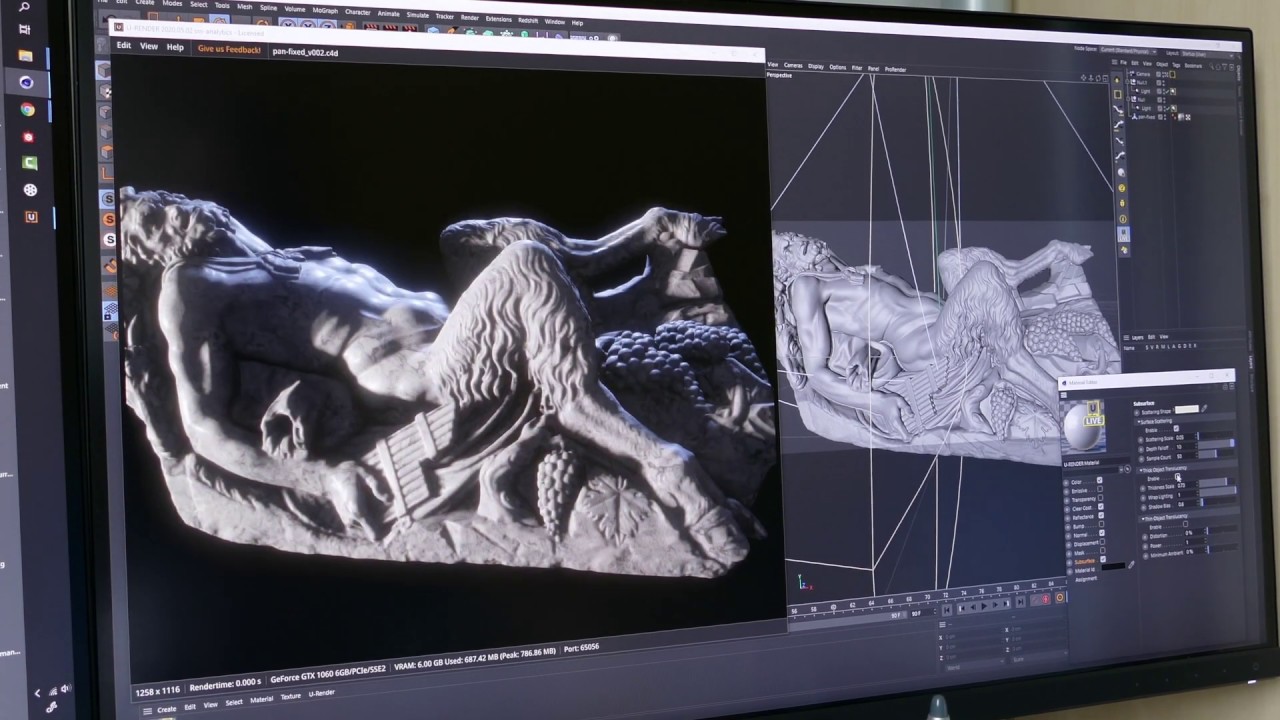The height and width of the screenshot is (720, 1280).
Task: Open U-RENDER app from the taskbar
Action: (x=31, y=216)
